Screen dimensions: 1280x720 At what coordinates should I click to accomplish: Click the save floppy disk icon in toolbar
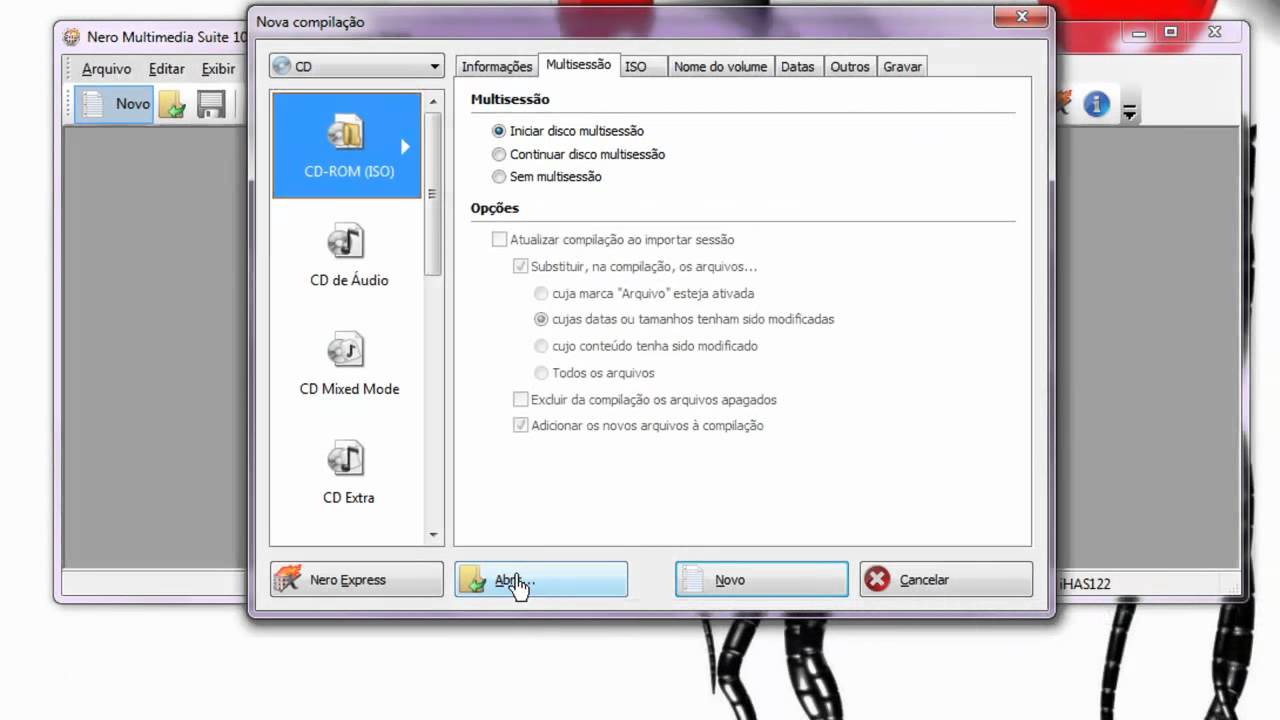(x=211, y=104)
